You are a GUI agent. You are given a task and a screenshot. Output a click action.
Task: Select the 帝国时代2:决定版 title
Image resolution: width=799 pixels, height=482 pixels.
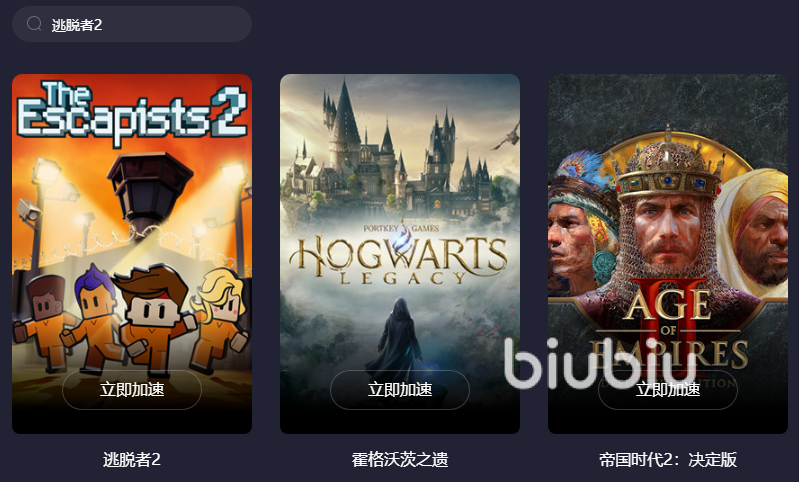point(668,460)
